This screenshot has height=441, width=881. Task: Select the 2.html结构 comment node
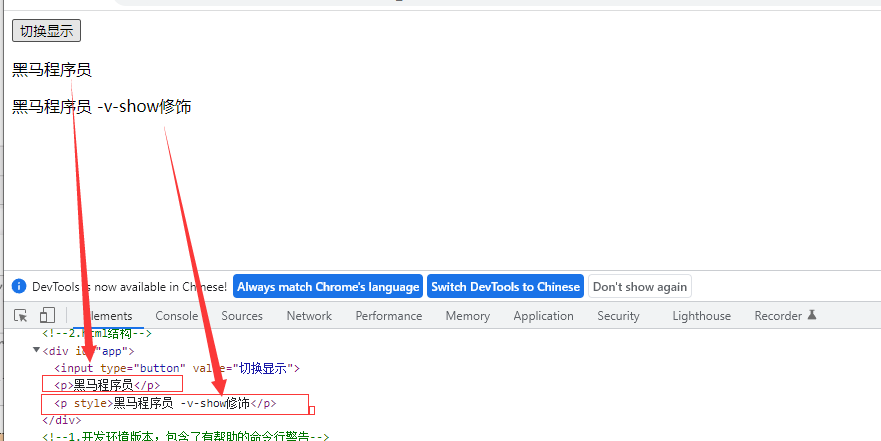click(97, 333)
